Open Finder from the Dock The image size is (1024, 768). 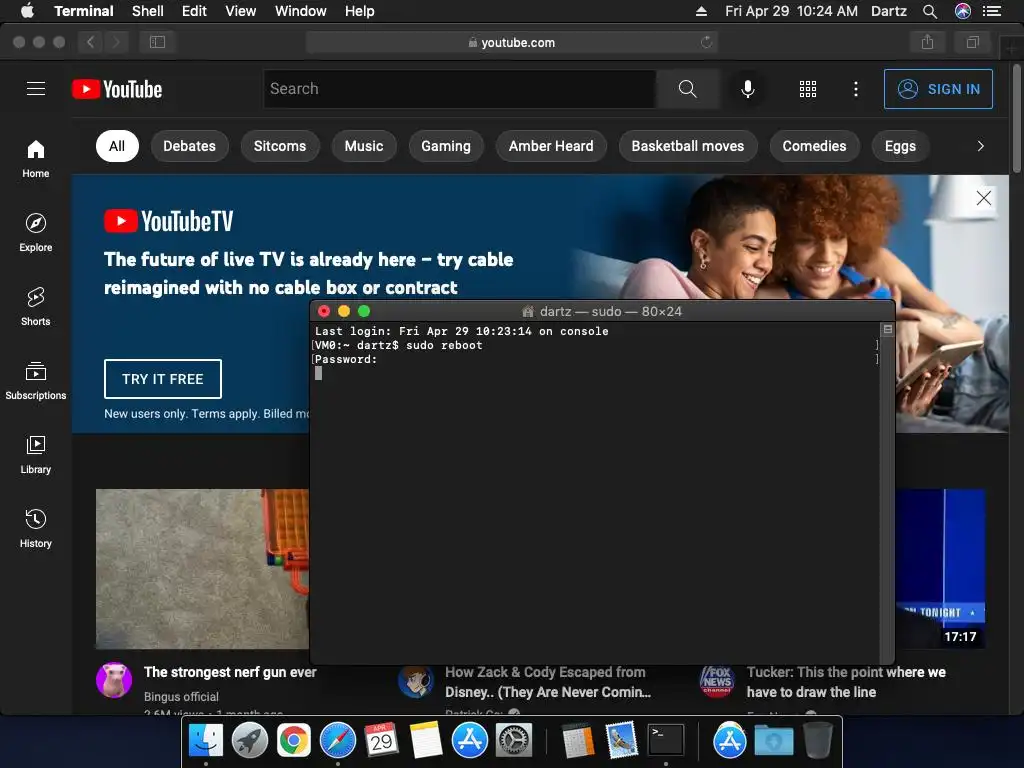[x=206, y=741]
